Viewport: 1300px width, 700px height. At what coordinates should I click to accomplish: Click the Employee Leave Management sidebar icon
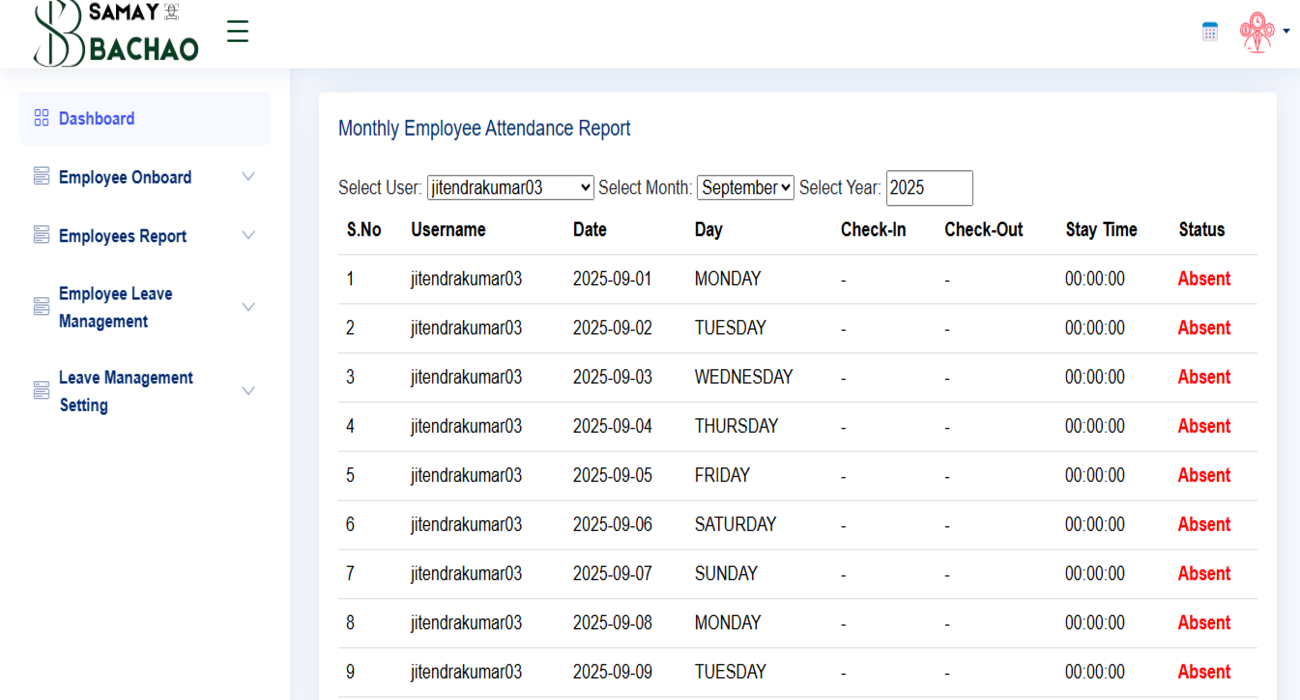tap(41, 307)
